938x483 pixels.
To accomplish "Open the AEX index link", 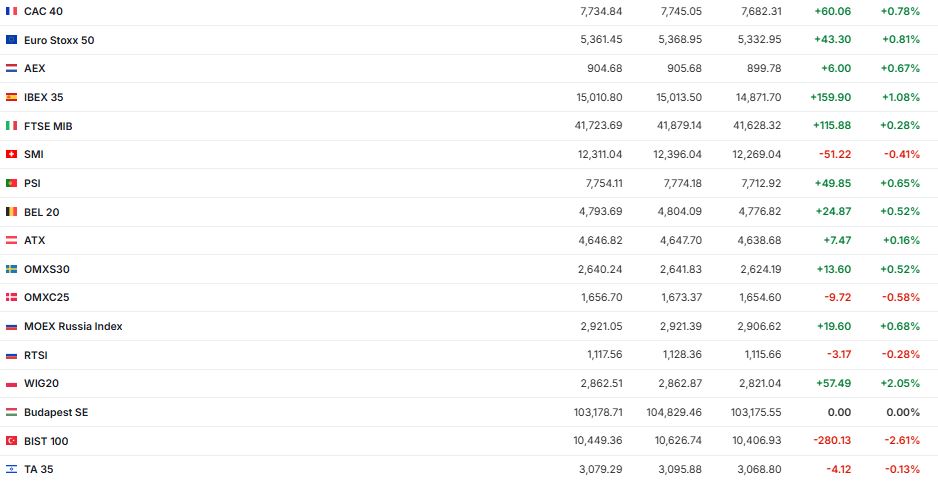I will tap(35, 68).
